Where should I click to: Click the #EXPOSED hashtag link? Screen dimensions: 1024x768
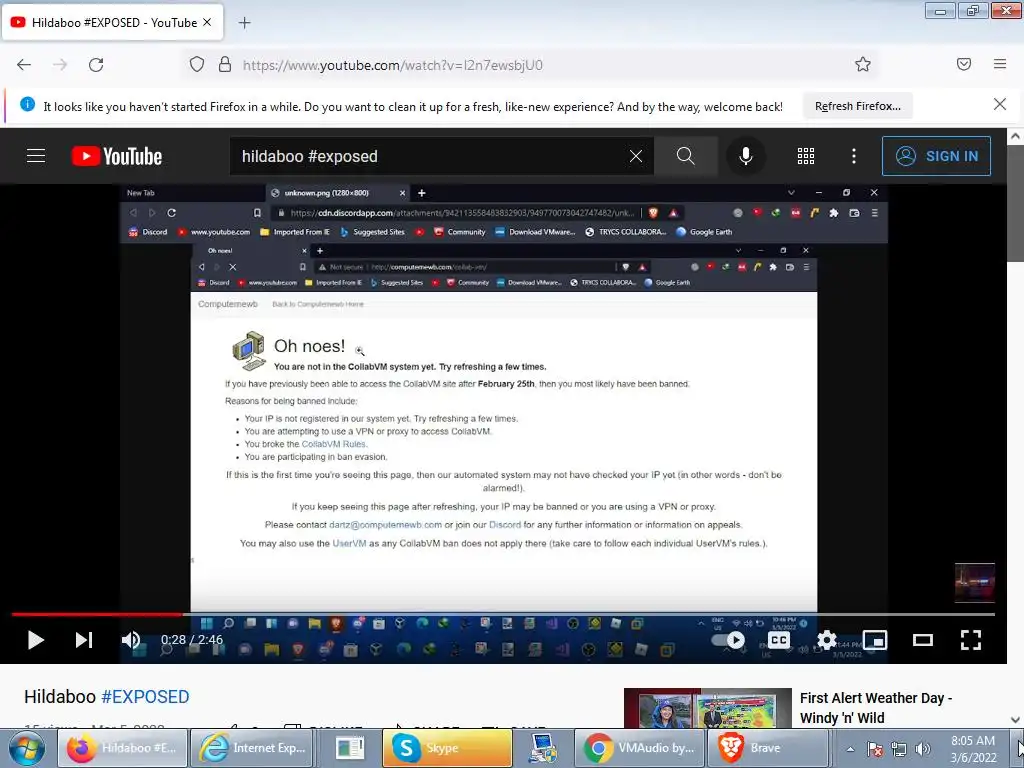[145, 697]
